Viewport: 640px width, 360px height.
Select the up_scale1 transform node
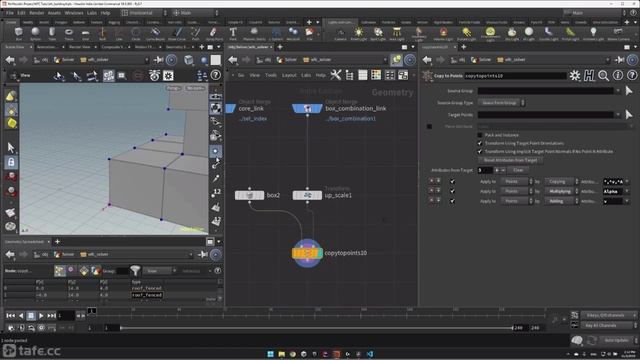pyautogui.click(x=307, y=195)
